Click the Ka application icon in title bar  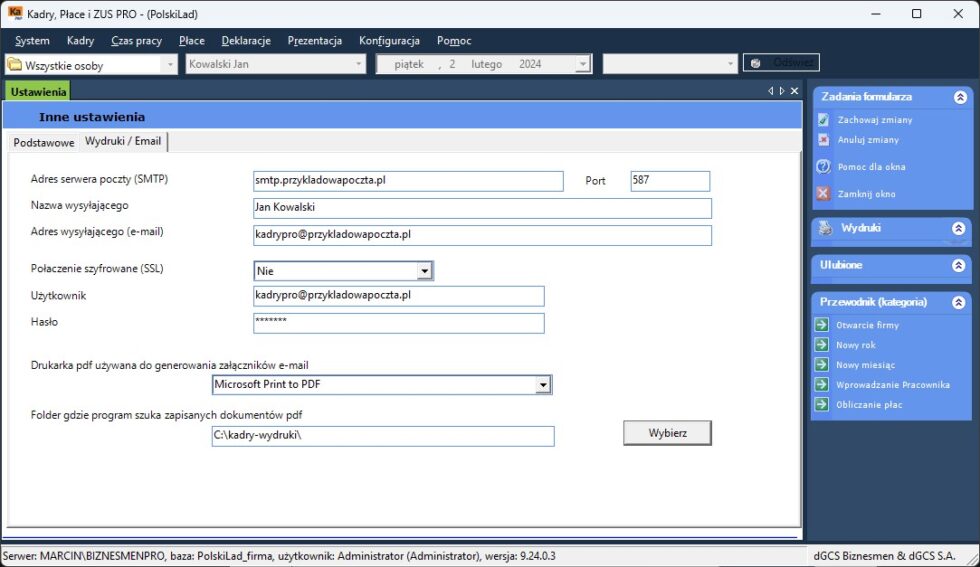click(15, 13)
